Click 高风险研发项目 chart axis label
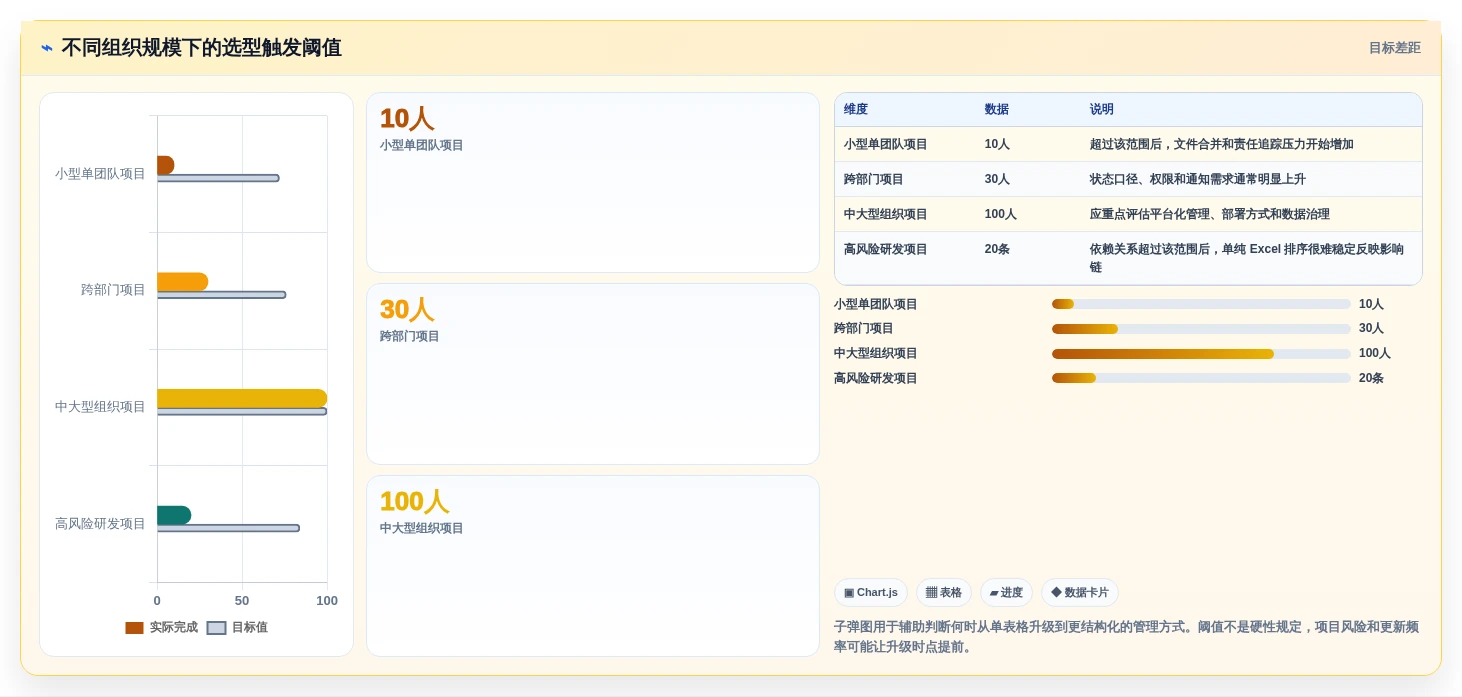The height and width of the screenshot is (697, 1462). tap(100, 523)
